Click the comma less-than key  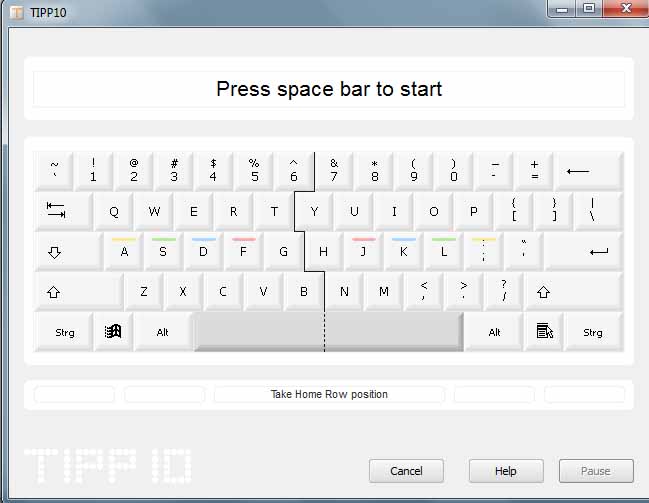423,291
